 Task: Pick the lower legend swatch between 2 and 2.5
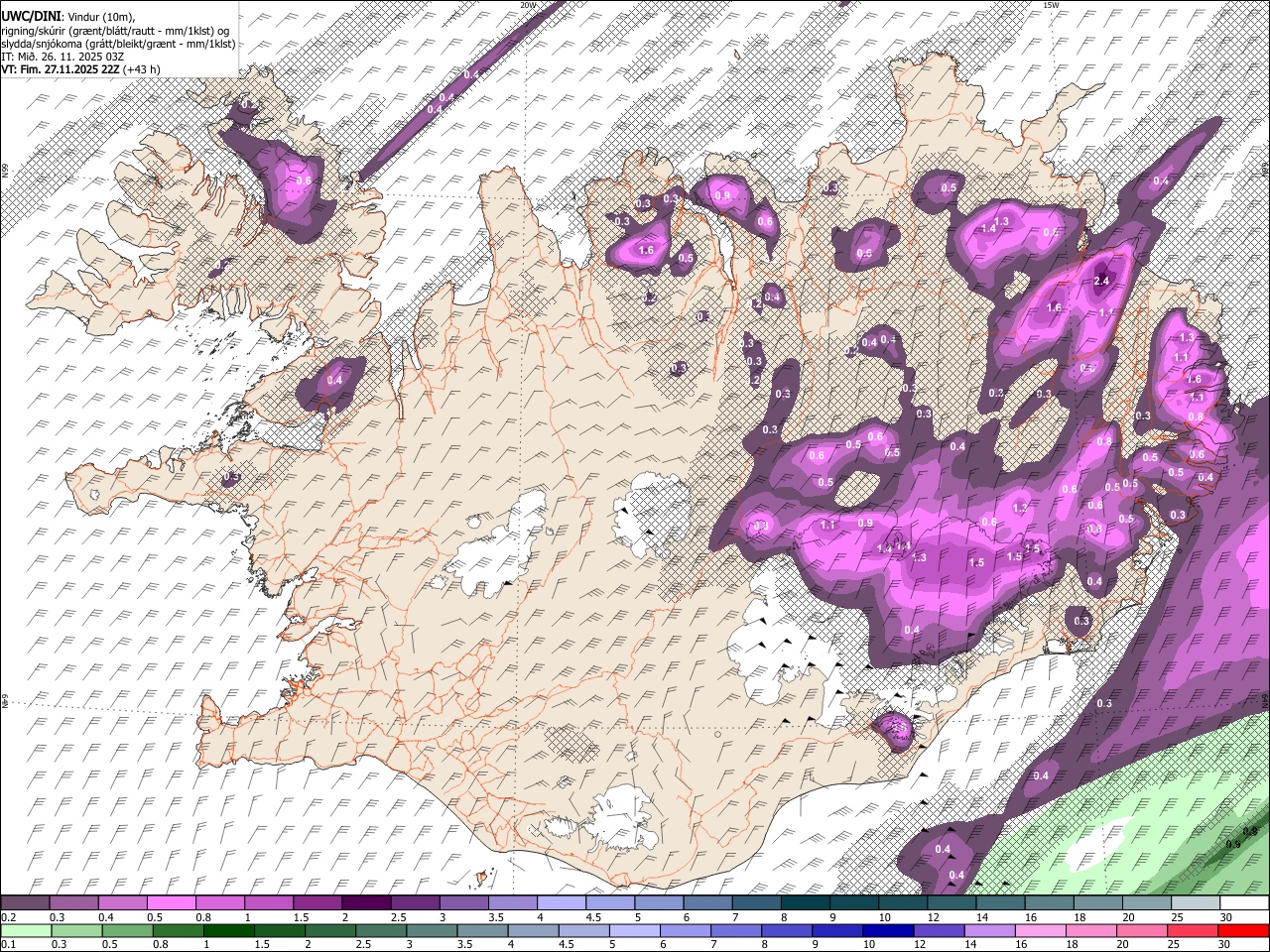(x=332, y=930)
